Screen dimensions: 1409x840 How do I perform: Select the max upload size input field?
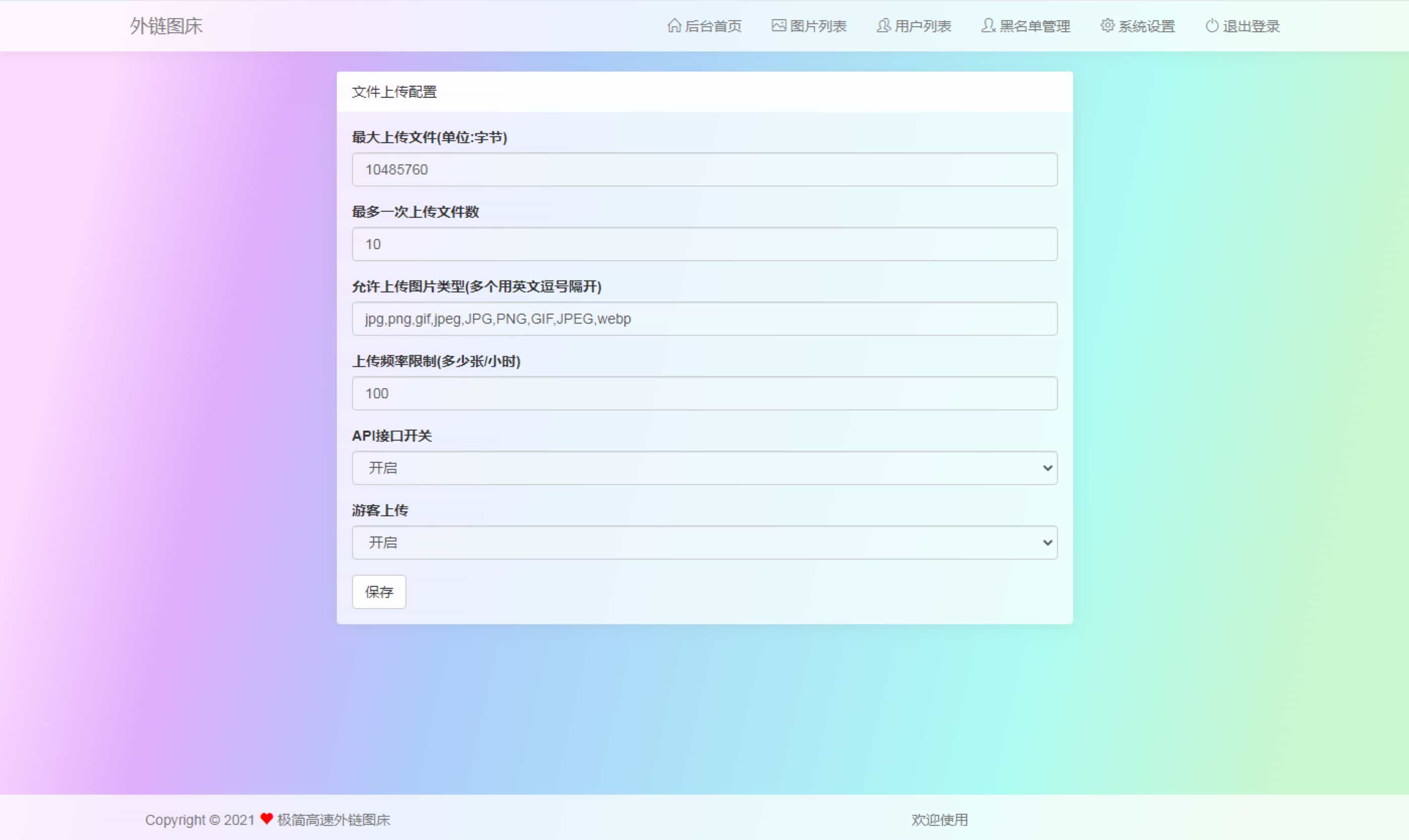point(704,169)
